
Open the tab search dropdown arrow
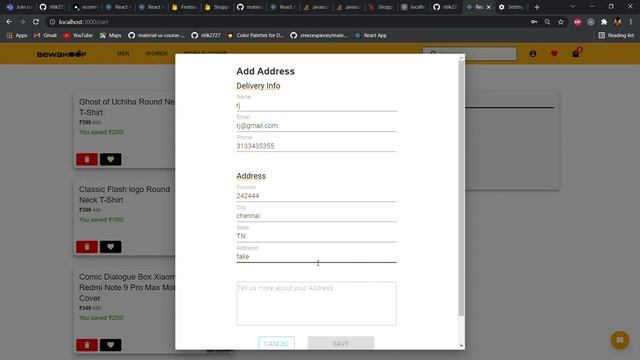[573, 7]
